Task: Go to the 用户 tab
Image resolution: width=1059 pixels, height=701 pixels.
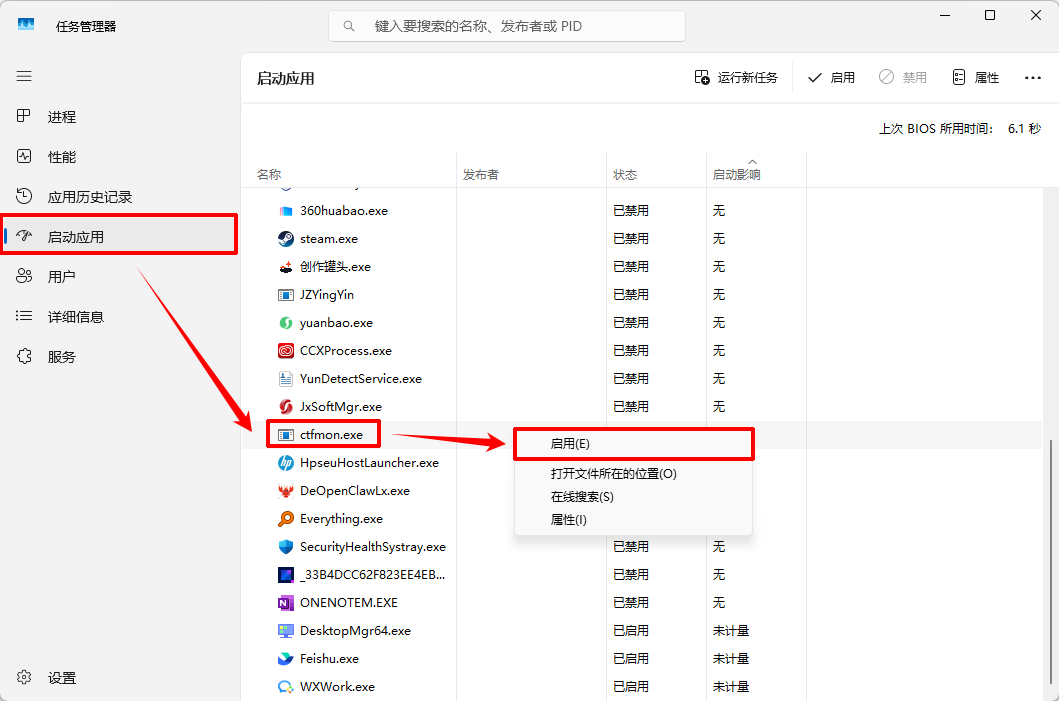Action: pos(120,276)
